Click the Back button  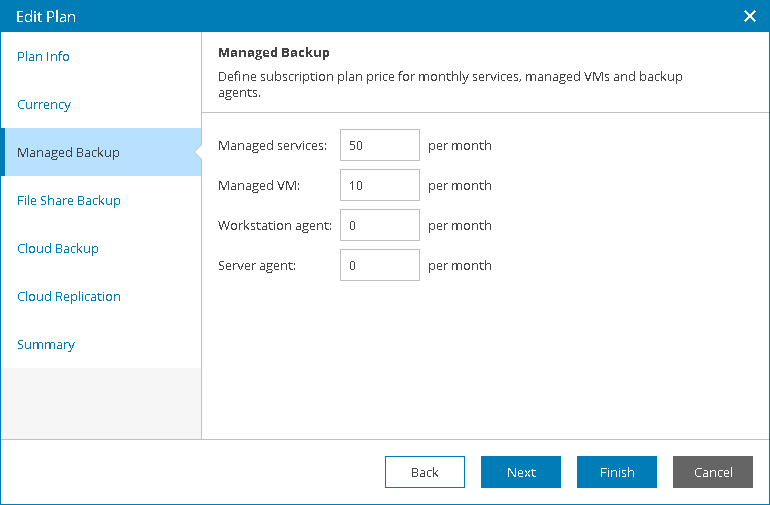(425, 472)
